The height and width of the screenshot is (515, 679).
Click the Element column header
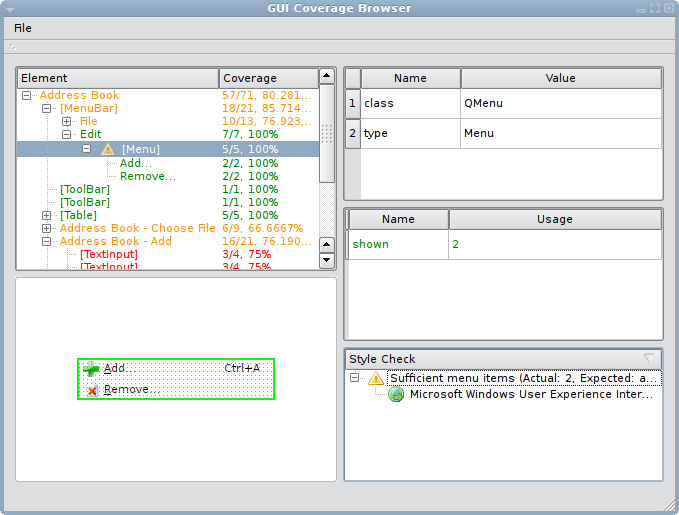[x=118, y=78]
